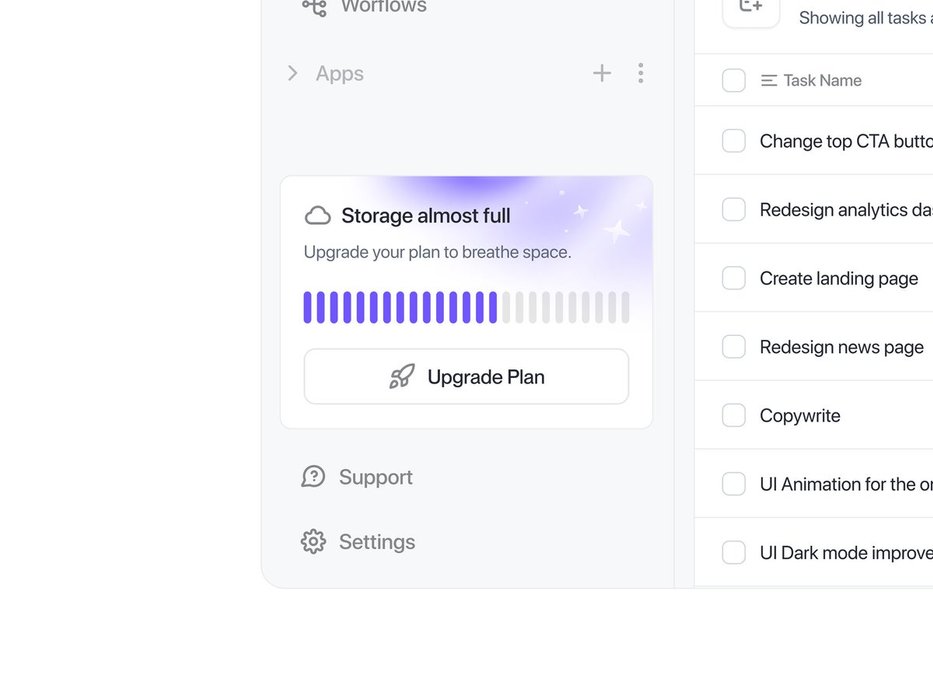Click the add folder icon button
The height and width of the screenshot is (700, 933).
point(751,8)
